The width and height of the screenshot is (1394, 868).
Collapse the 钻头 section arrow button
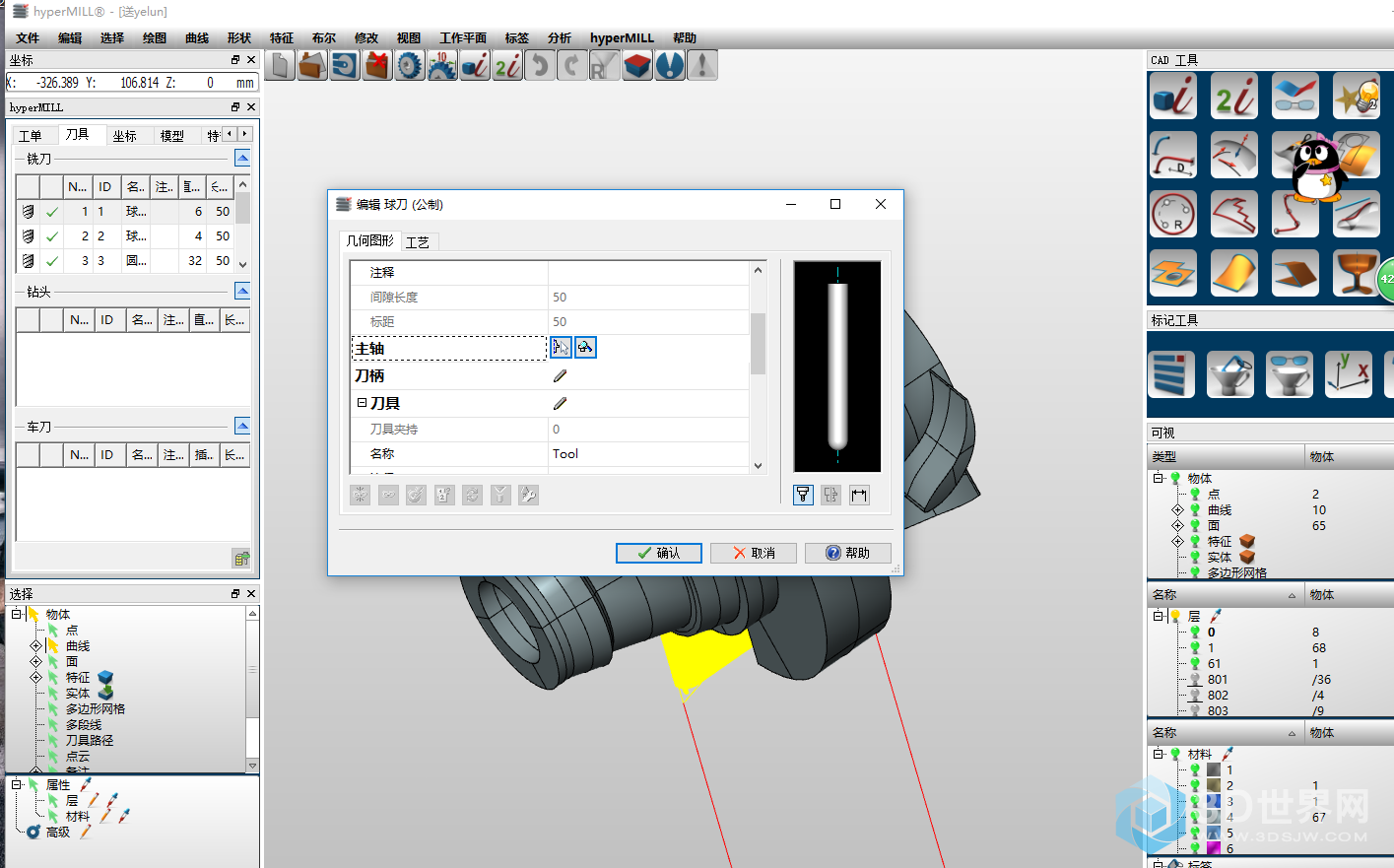242,291
